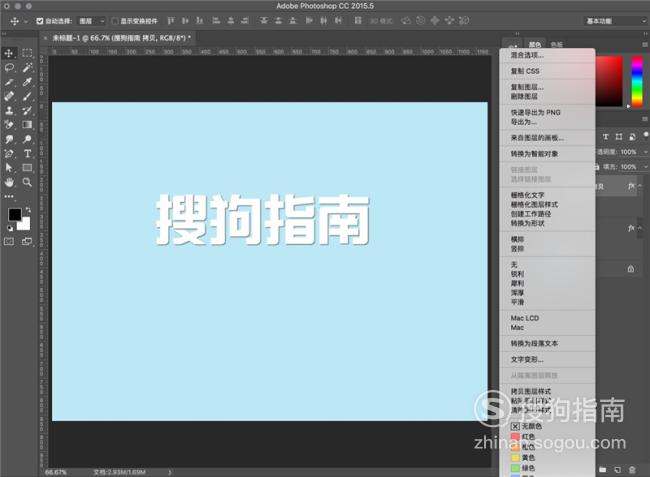Open the opacity 100% dropdown arrow
This screenshot has height=477, width=650.
(645, 152)
